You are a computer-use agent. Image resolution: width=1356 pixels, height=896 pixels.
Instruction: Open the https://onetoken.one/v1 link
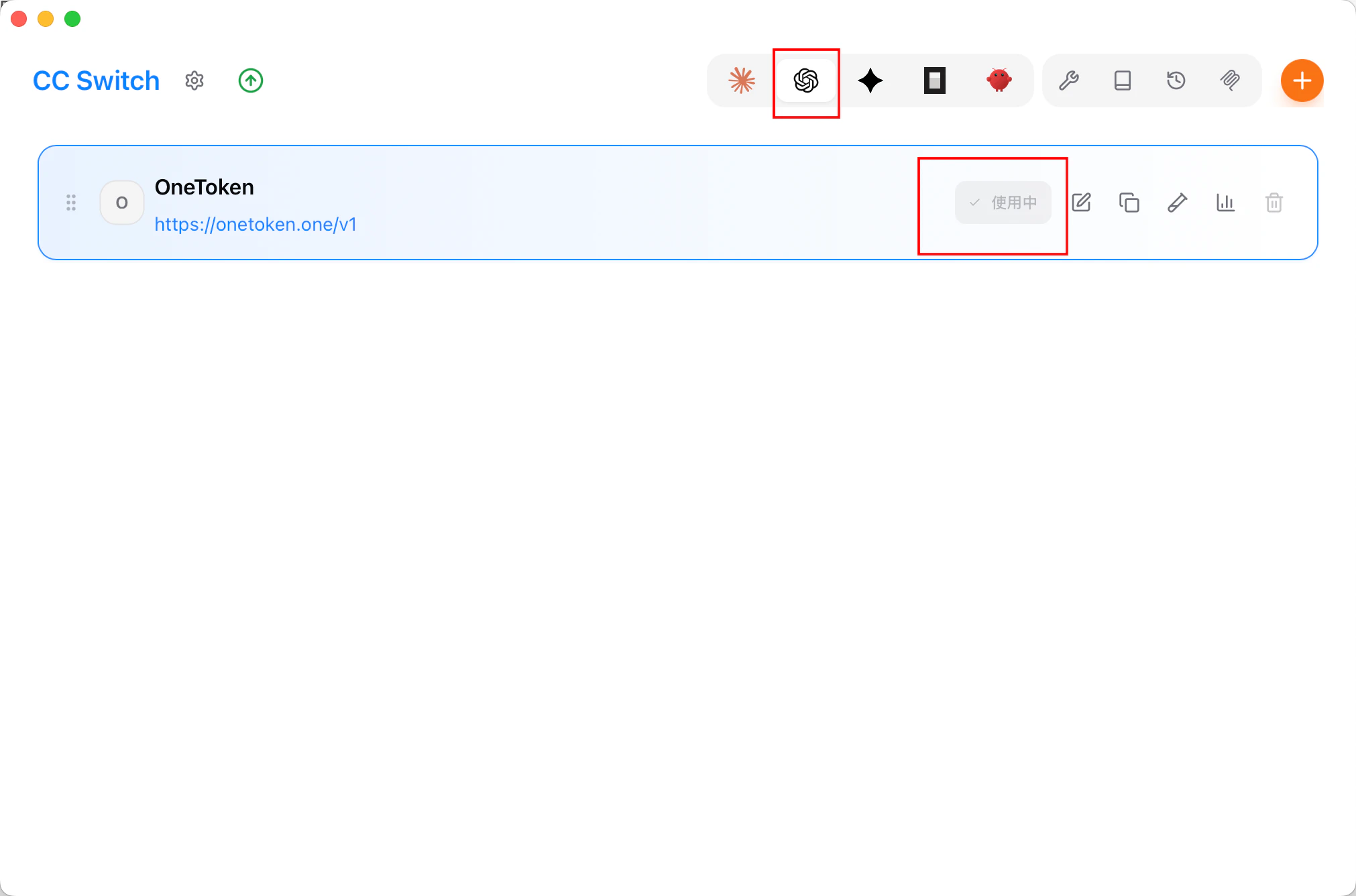[x=256, y=224]
